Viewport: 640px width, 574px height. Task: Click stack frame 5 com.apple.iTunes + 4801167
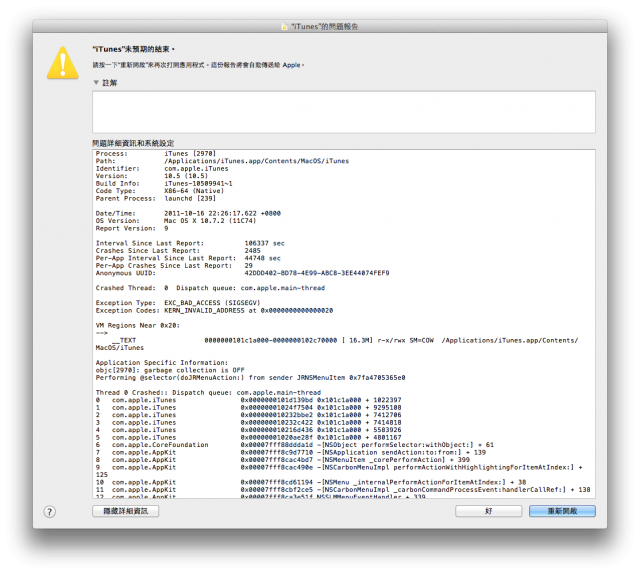pyautogui.click(x=249, y=437)
